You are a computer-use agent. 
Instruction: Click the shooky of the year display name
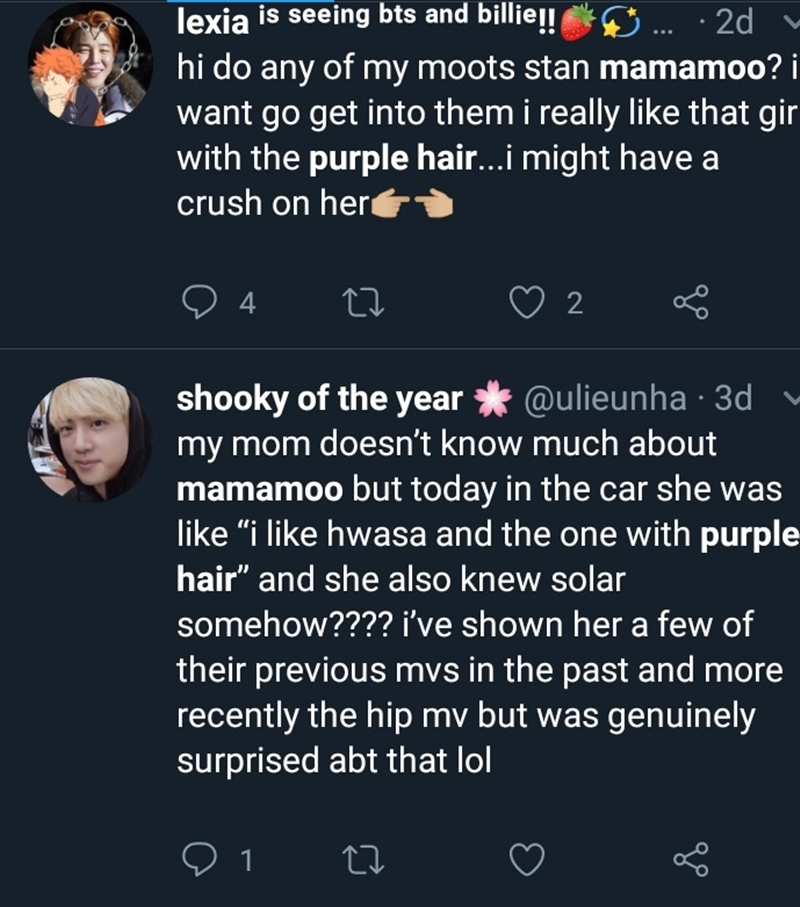click(x=320, y=399)
